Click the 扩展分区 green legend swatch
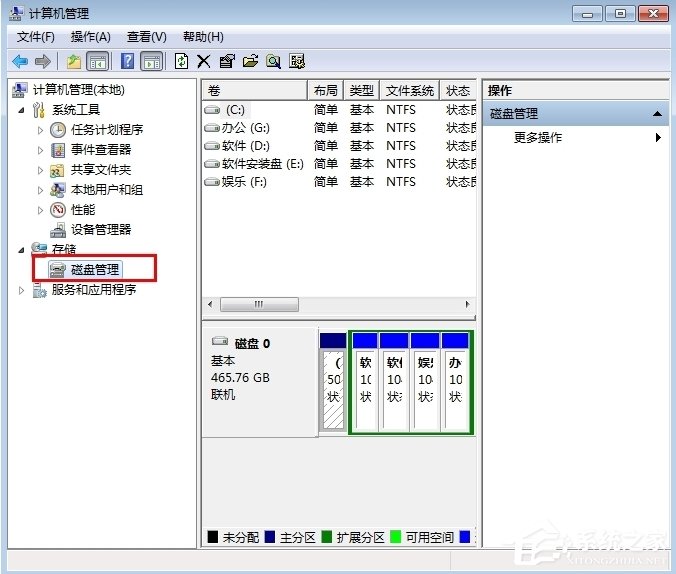 tap(327, 537)
